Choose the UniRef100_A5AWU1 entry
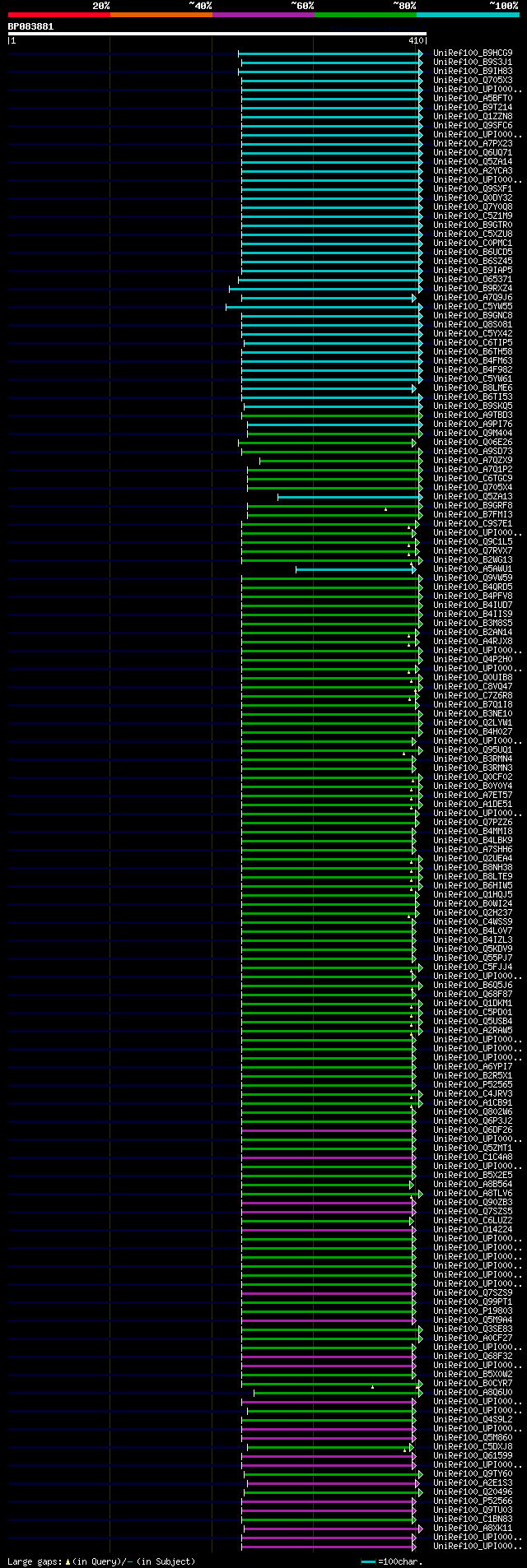 tap(473, 569)
